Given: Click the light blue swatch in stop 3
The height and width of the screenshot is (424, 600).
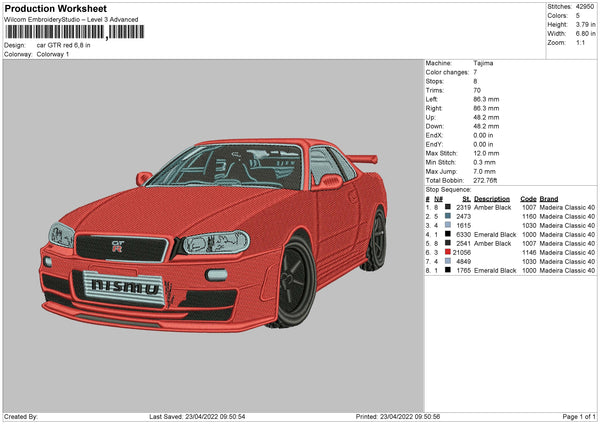Looking at the screenshot, I should tap(447, 225).
